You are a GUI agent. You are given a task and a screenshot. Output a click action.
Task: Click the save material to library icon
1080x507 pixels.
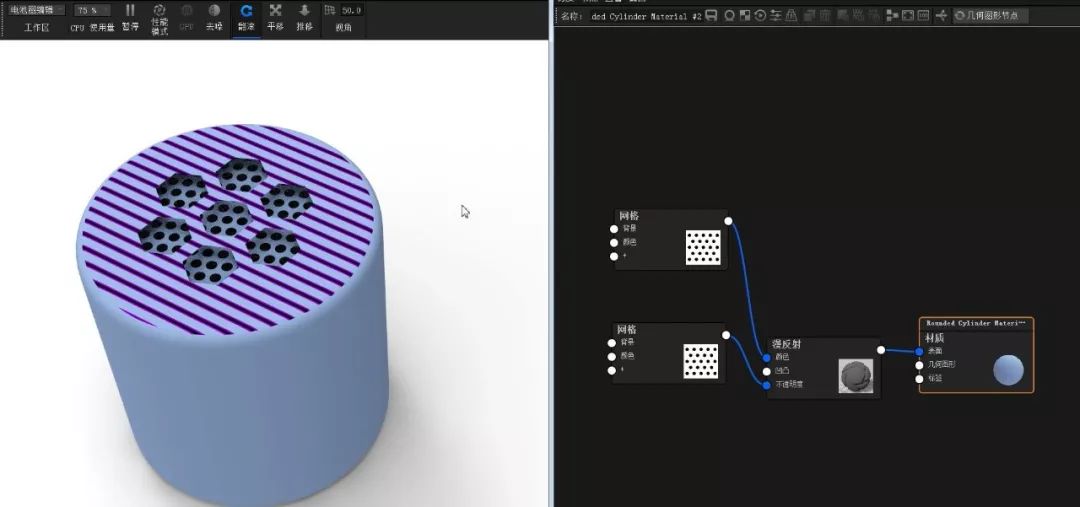coord(712,15)
